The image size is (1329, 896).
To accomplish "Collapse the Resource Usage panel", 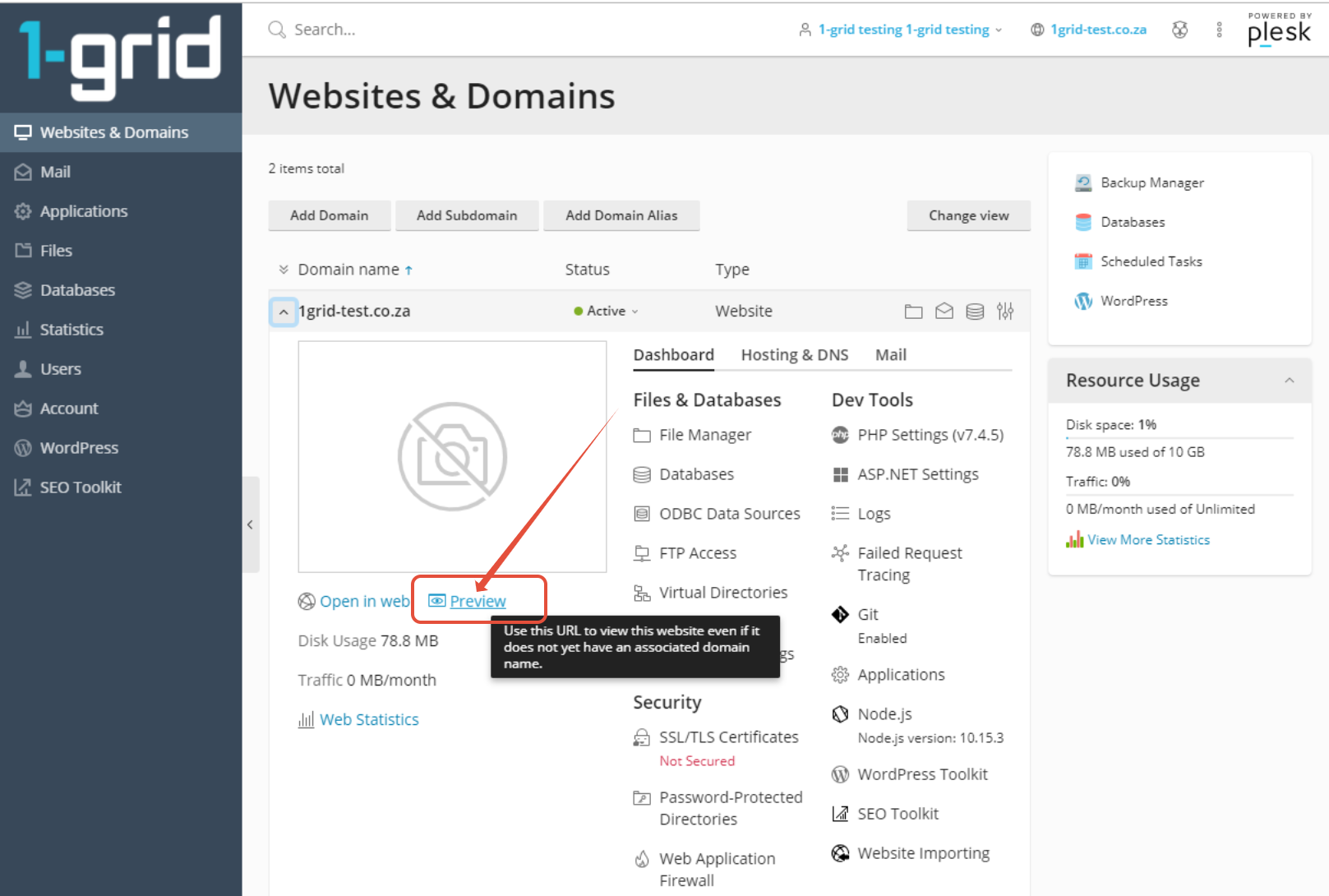I will point(1289,380).
